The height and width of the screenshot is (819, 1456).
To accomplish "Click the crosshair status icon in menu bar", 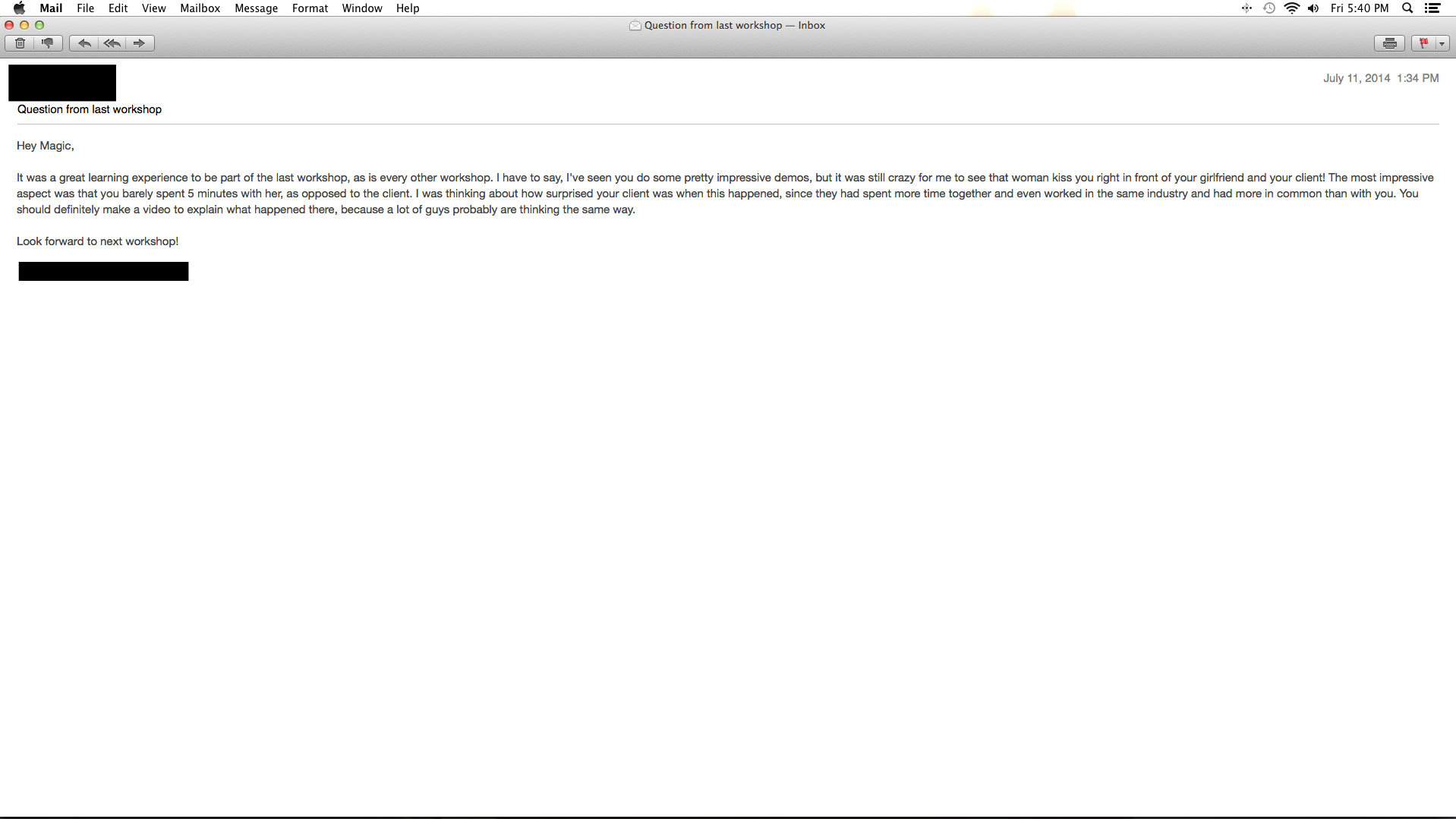I will pyautogui.click(x=1246, y=8).
